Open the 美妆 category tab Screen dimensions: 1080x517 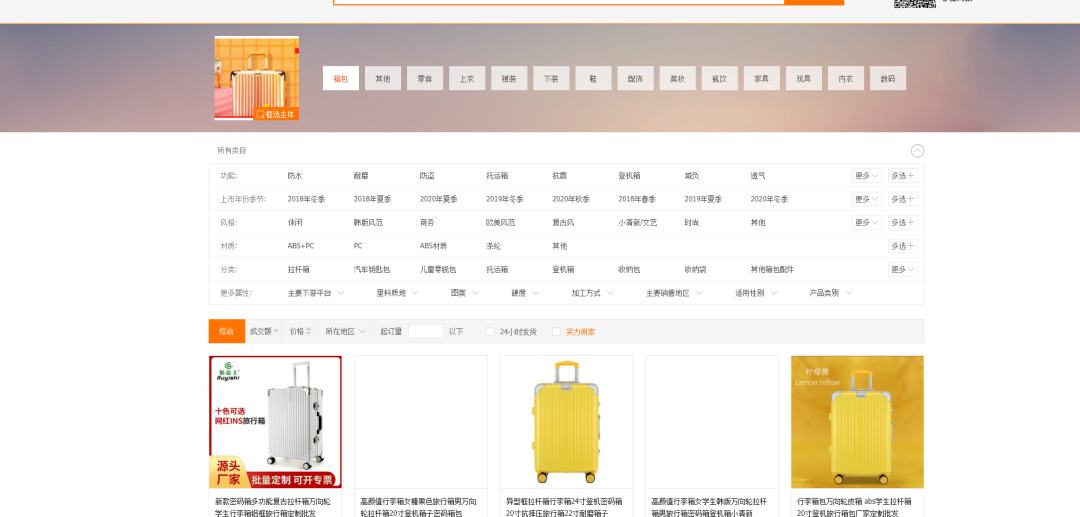point(677,78)
